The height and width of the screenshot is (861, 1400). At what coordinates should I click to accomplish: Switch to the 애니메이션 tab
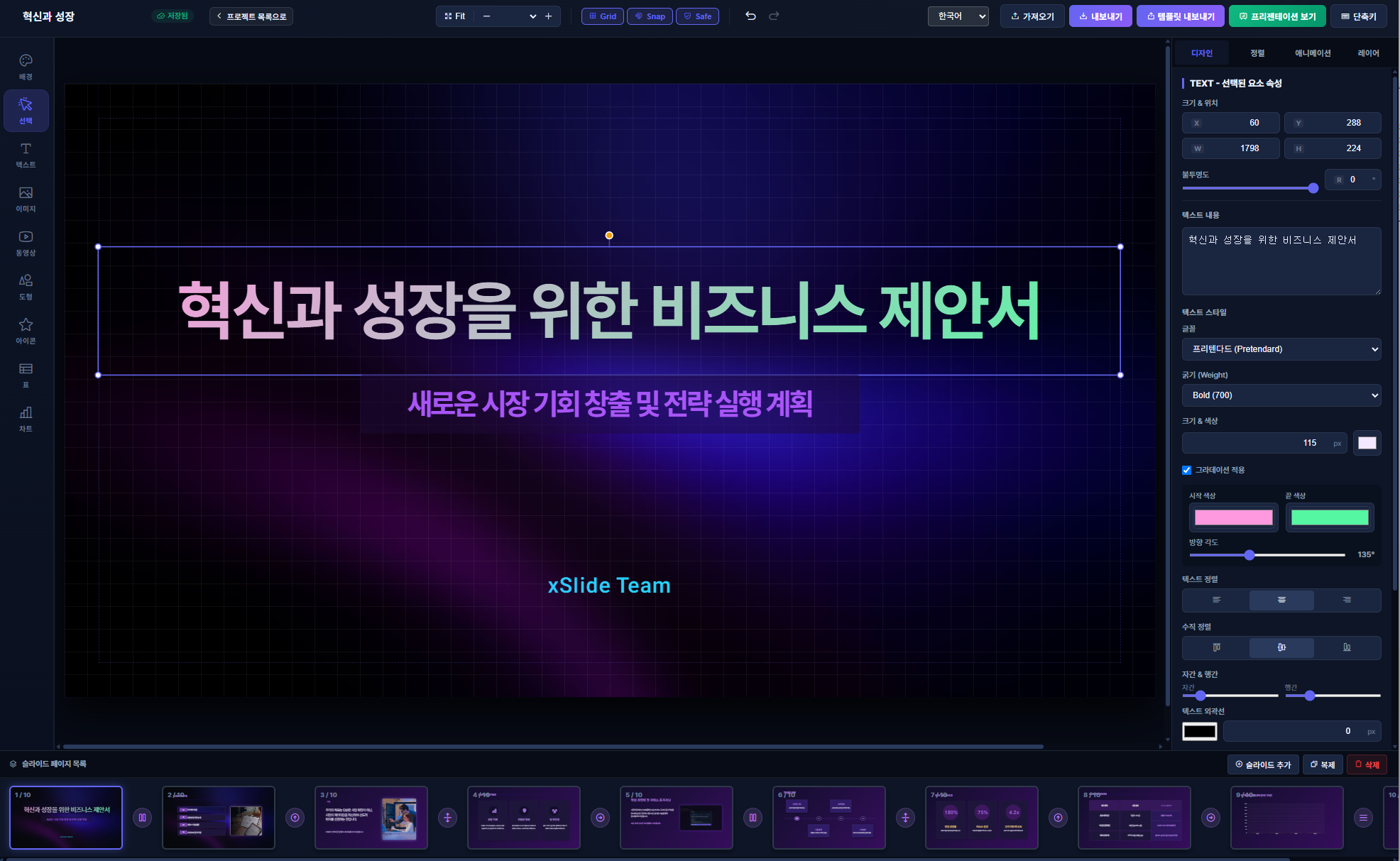click(x=1313, y=53)
